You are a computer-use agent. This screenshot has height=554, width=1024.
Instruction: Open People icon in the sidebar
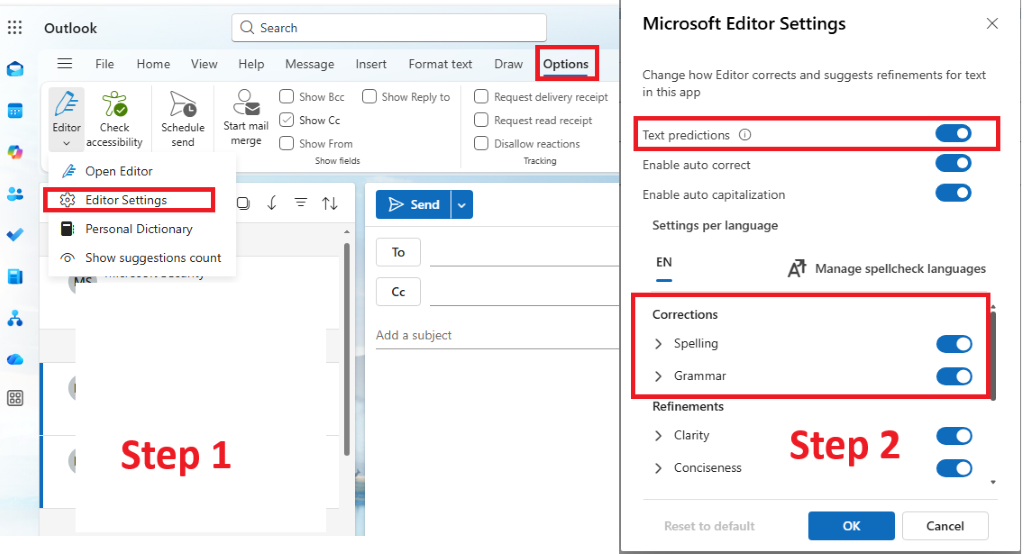pyautogui.click(x=15, y=193)
